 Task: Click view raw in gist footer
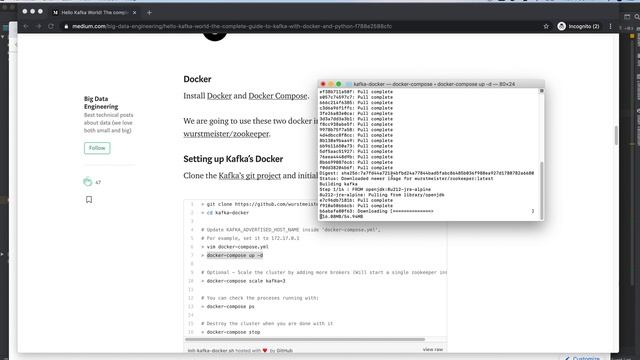433,350
